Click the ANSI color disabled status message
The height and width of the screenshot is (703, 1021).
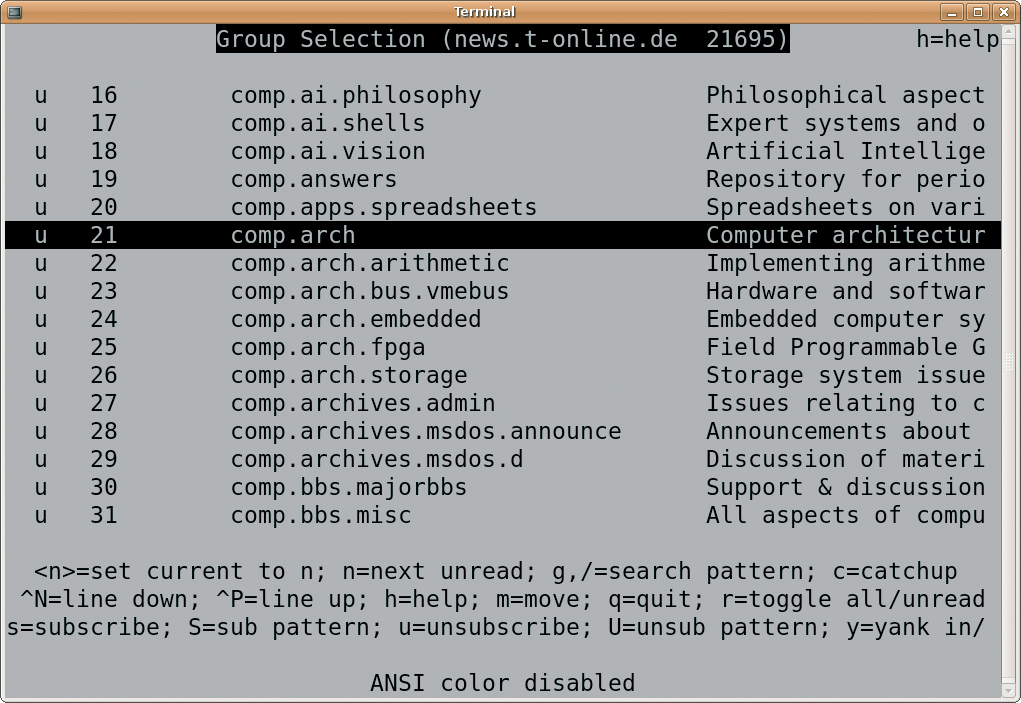(x=503, y=683)
